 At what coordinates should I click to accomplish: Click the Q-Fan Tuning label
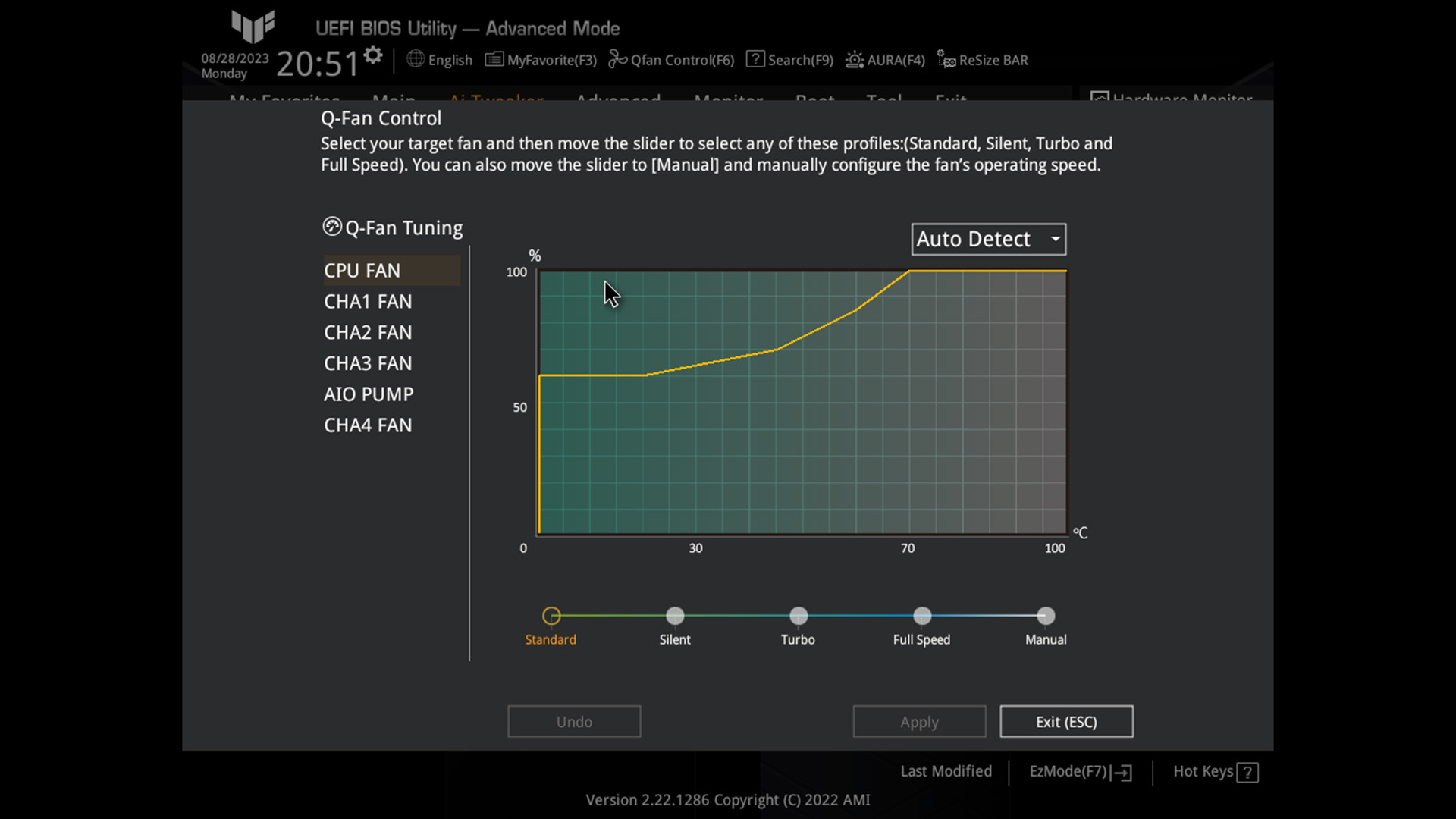[x=403, y=228]
